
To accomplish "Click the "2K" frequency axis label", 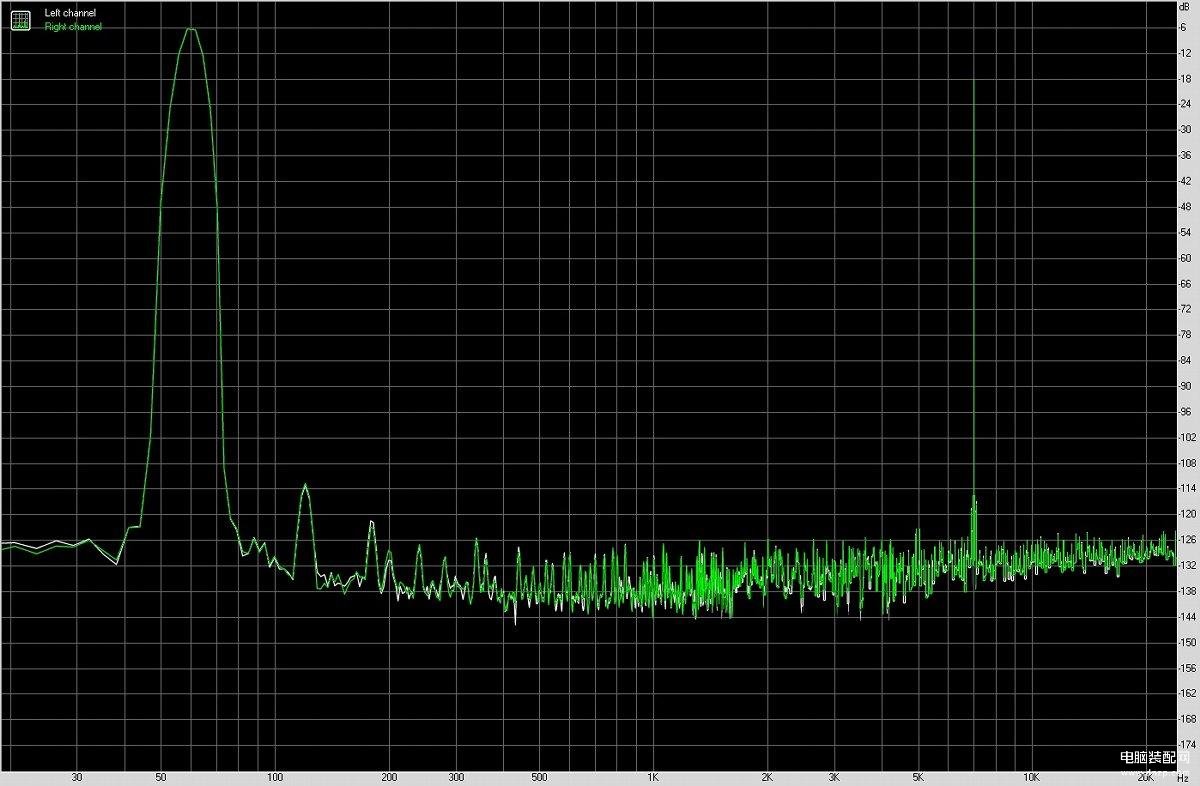I will coord(767,777).
